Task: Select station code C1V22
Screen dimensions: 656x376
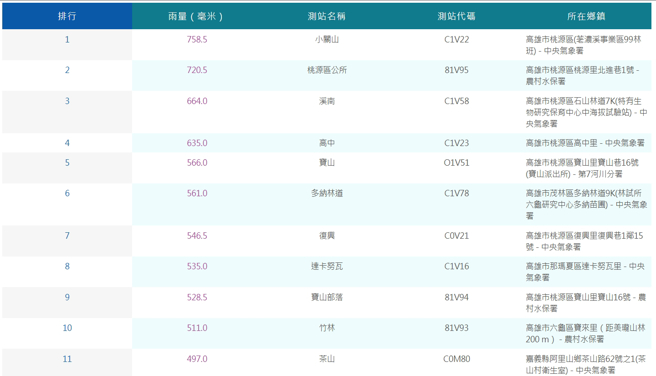Action: coord(456,39)
